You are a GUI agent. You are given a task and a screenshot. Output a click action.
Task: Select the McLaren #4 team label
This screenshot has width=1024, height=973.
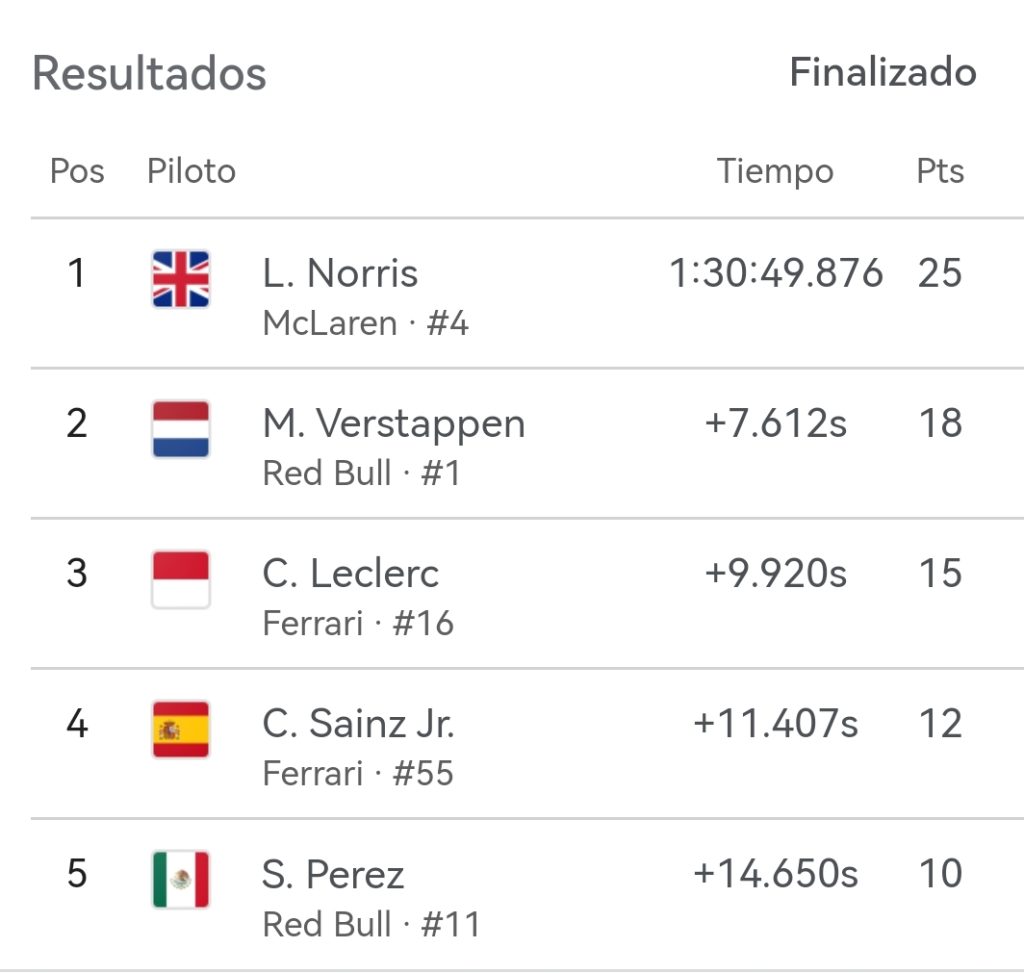click(365, 323)
